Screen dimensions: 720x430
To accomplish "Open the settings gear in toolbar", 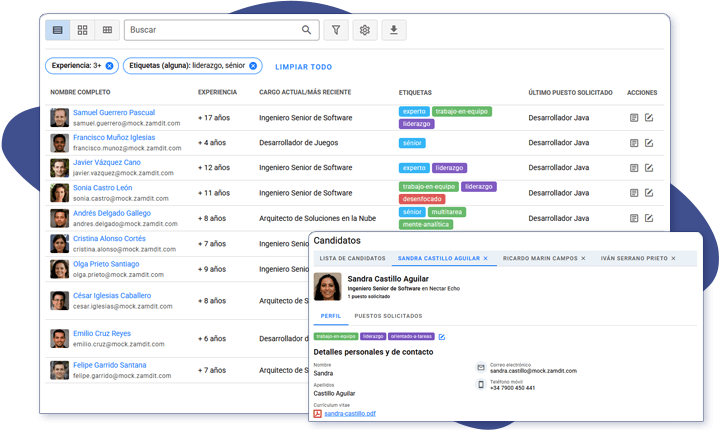I will pos(365,30).
